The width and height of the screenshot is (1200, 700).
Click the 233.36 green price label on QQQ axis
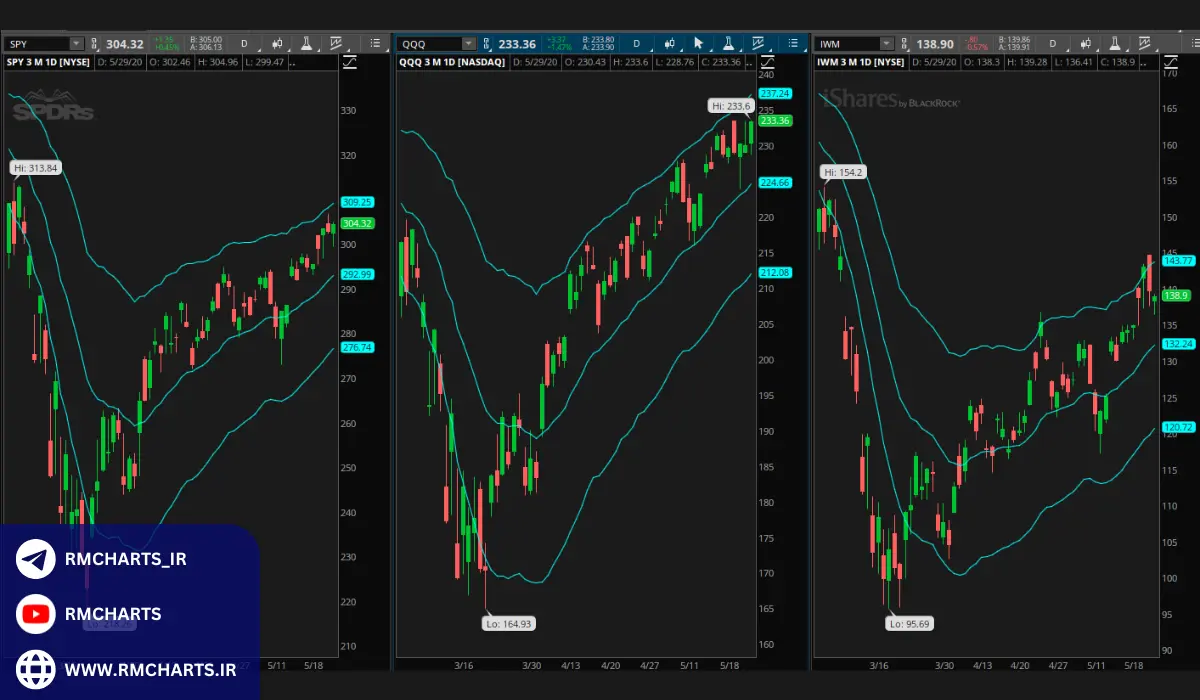(x=775, y=121)
